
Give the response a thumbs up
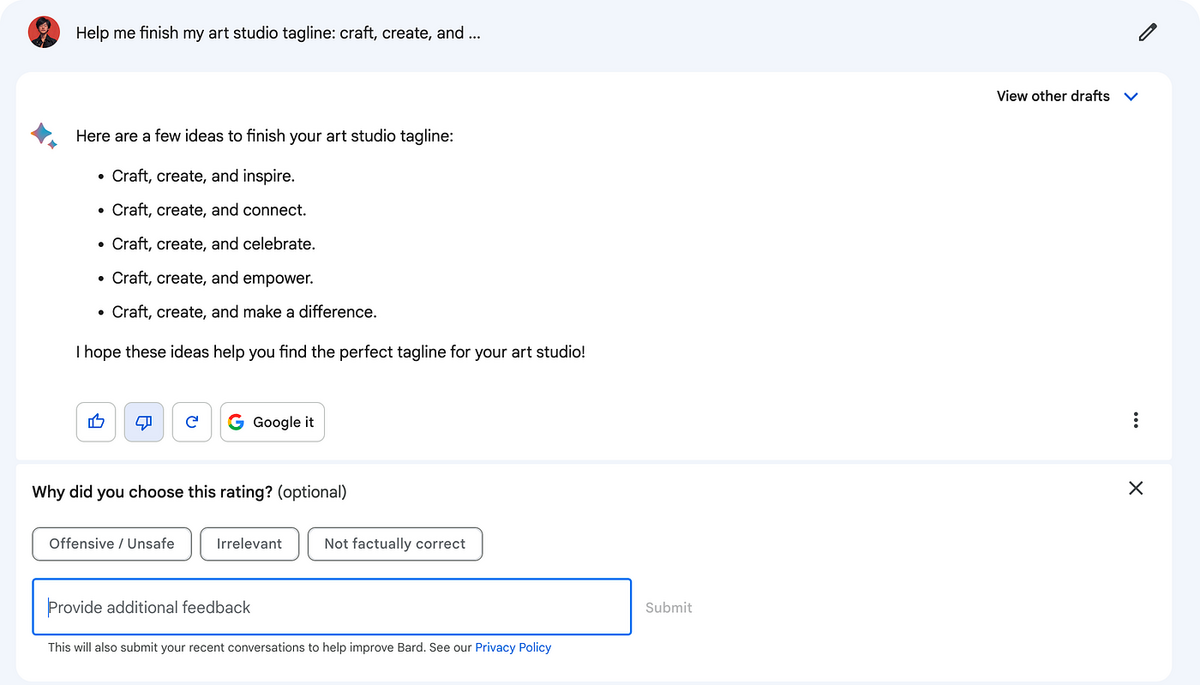(x=96, y=422)
